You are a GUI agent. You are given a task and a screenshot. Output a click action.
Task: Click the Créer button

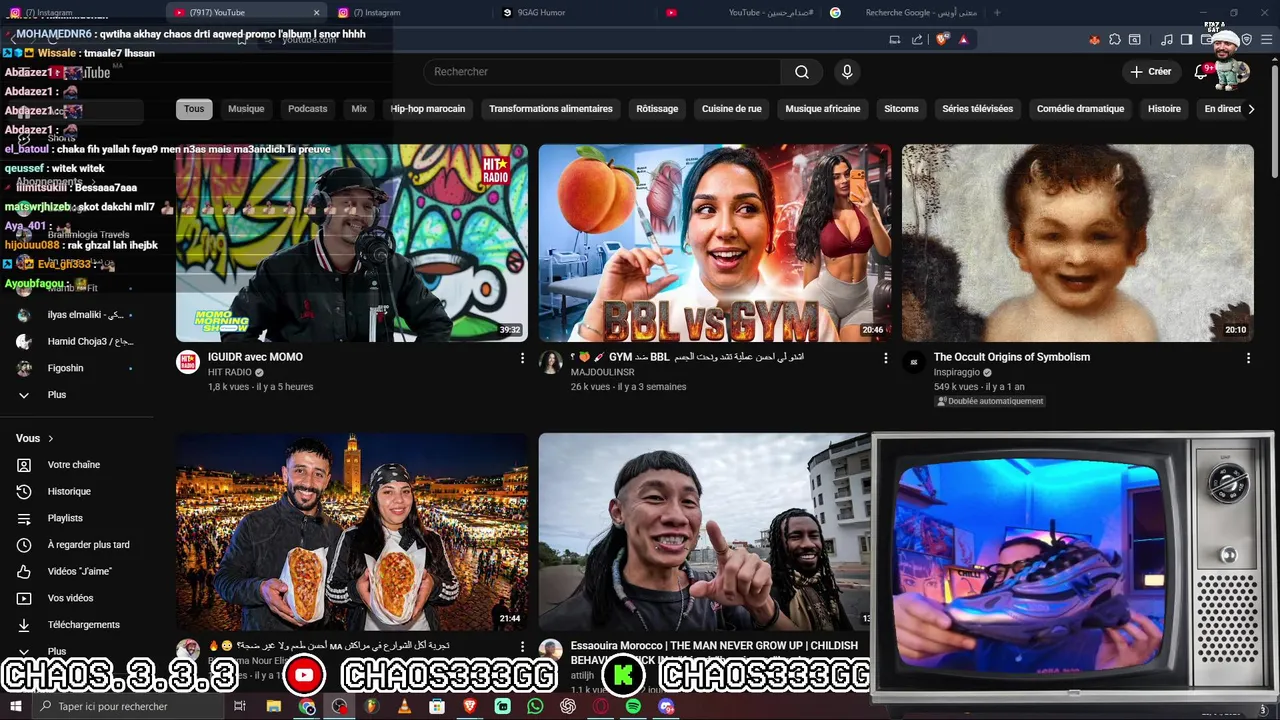click(1150, 72)
